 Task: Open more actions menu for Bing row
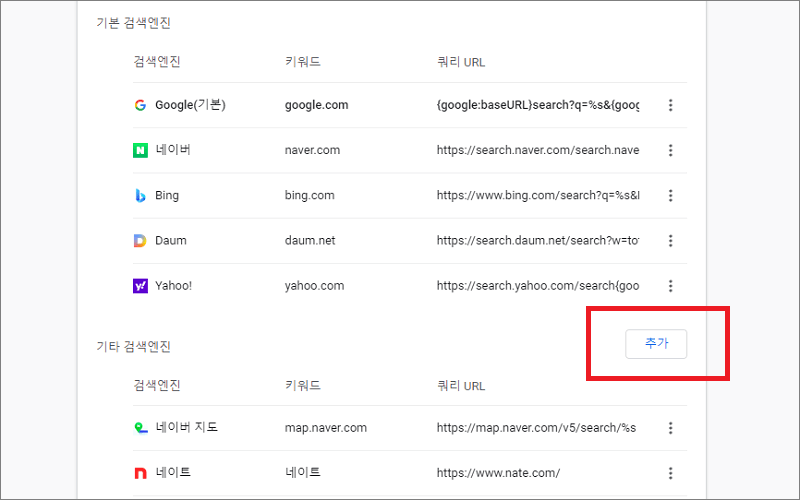click(x=670, y=195)
